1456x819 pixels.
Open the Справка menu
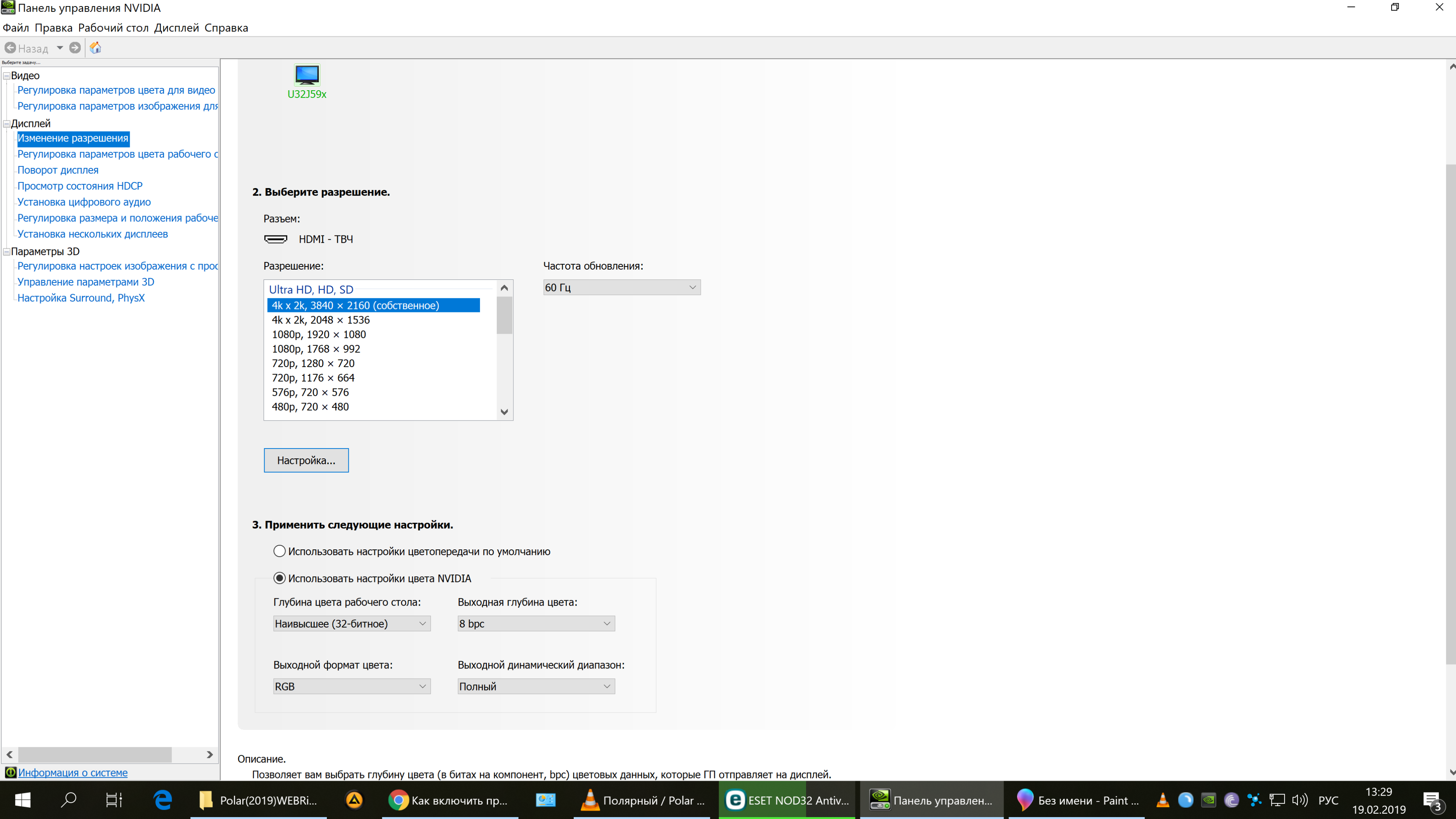(226, 28)
